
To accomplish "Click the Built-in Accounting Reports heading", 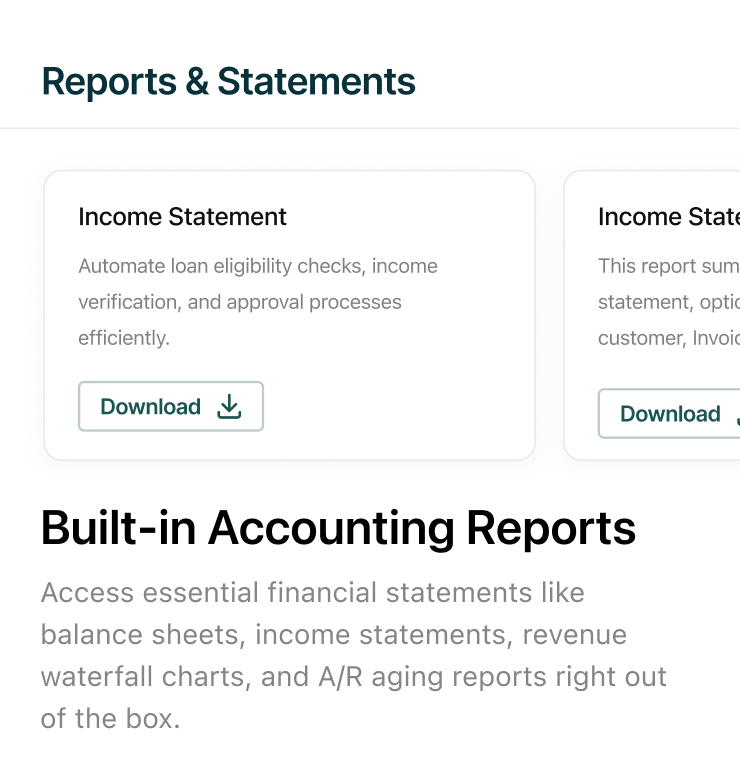I will tap(338, 528).
